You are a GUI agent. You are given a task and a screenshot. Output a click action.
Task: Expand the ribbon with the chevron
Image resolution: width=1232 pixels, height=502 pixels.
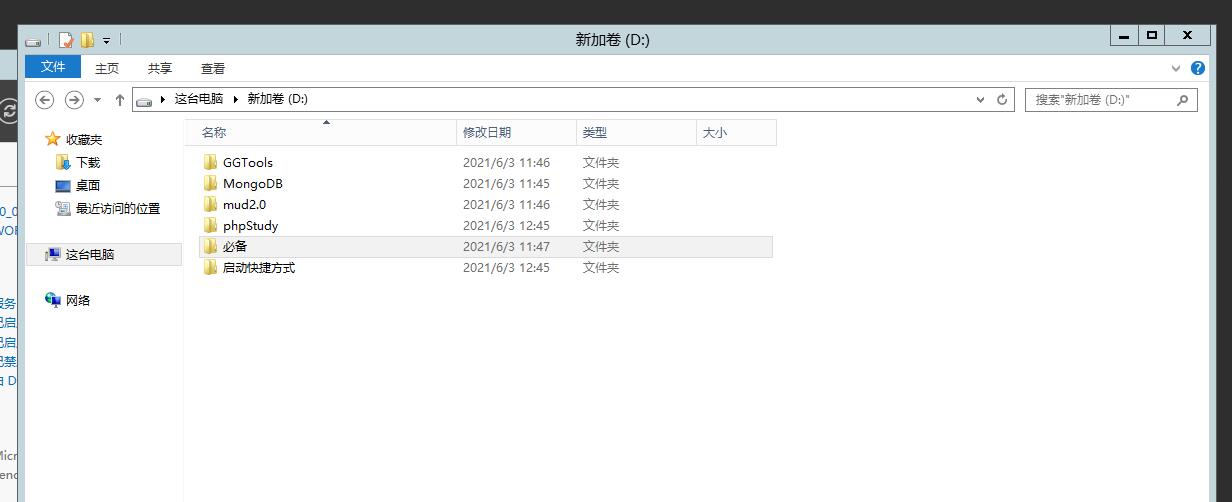[1176, 69]
